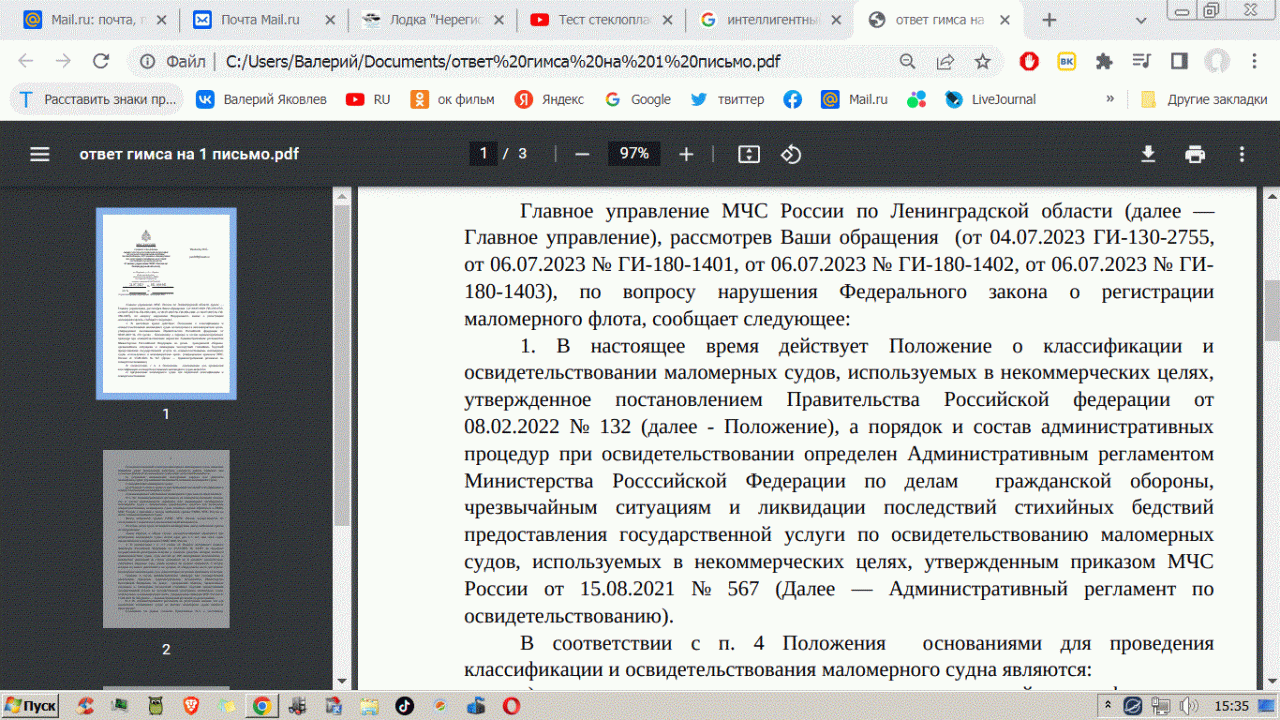Image resolution: width=1280 pixels, height=720 pixels.
Task: Expand the hidden bookmarks chevron
Action: click(1110, 99)
